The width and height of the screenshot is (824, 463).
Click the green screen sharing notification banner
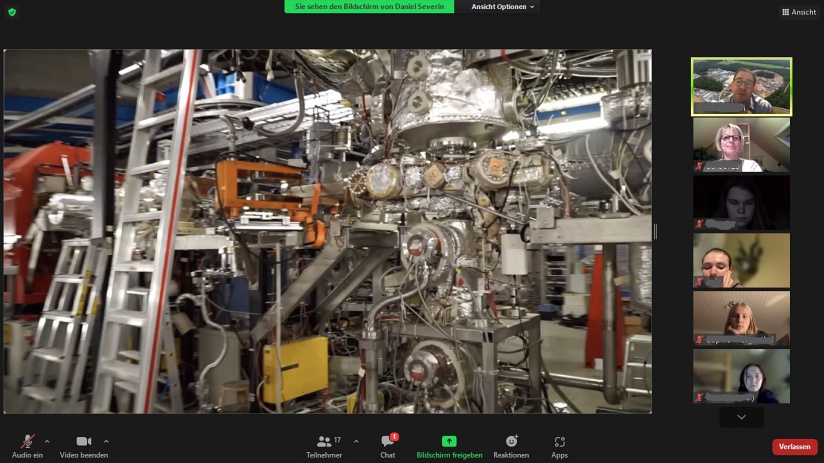(x=369, y=7)
